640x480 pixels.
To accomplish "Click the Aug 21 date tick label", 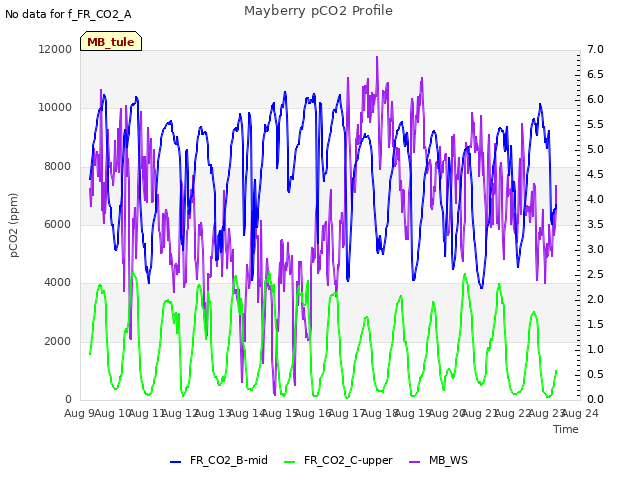I will click(478, 413).
